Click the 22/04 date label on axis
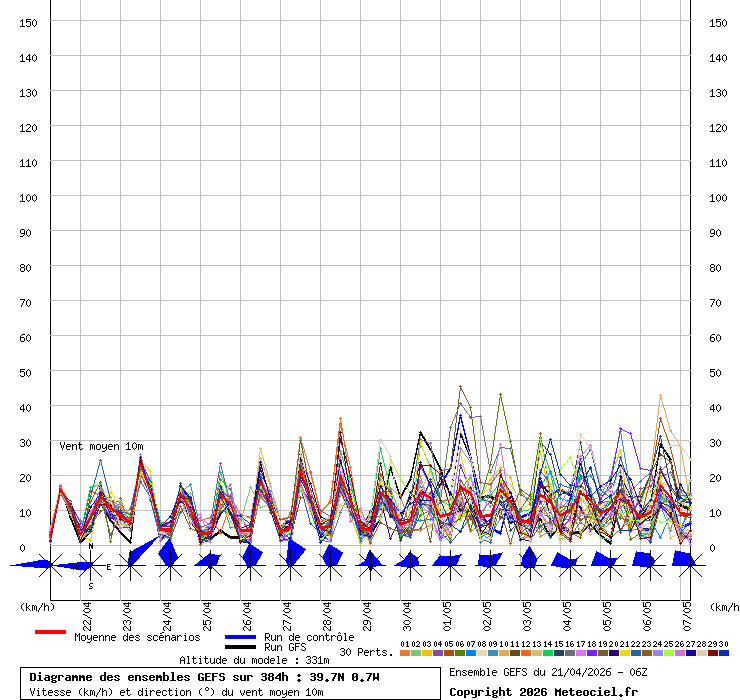The height and width of the screenshot is (700, 740). [87, 612]
